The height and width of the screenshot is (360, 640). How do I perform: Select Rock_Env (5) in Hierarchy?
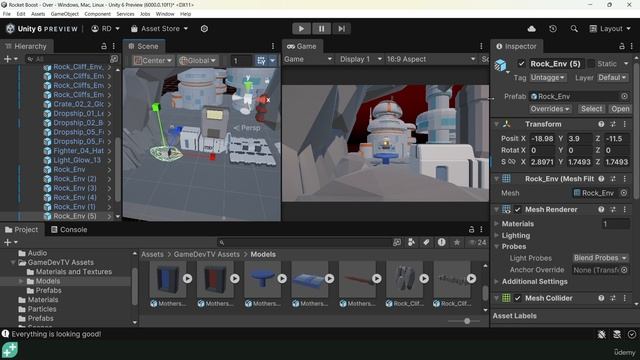pyautogui.click(x=75, y=216)
